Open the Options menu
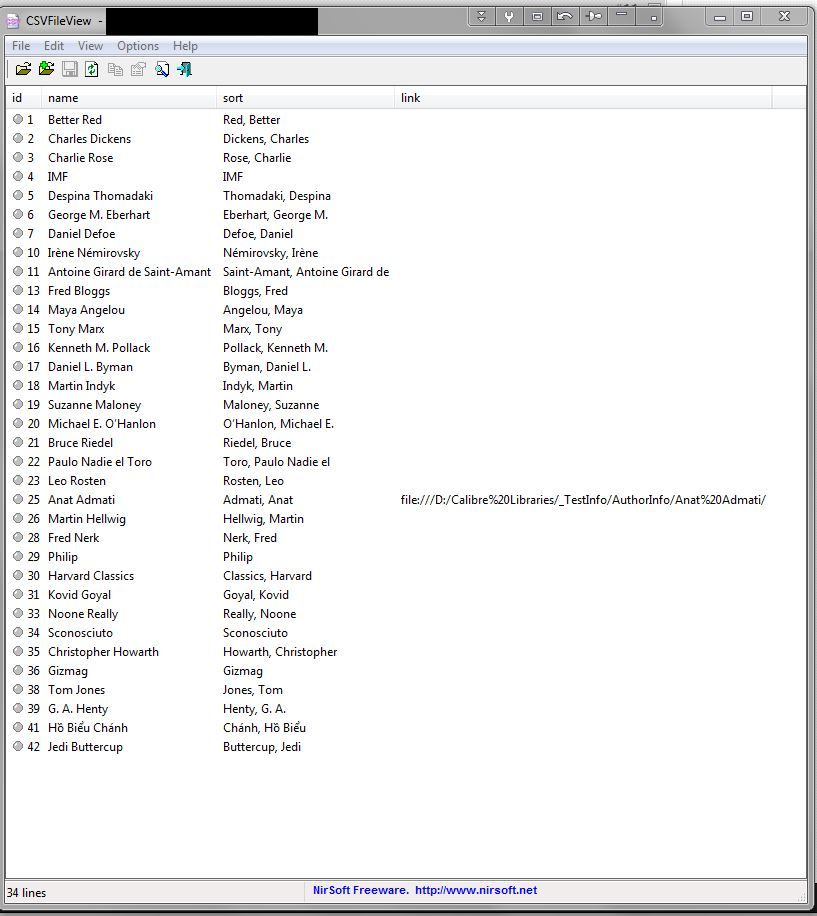The width and height of the screenshot is (817, 916). (138, 46)
